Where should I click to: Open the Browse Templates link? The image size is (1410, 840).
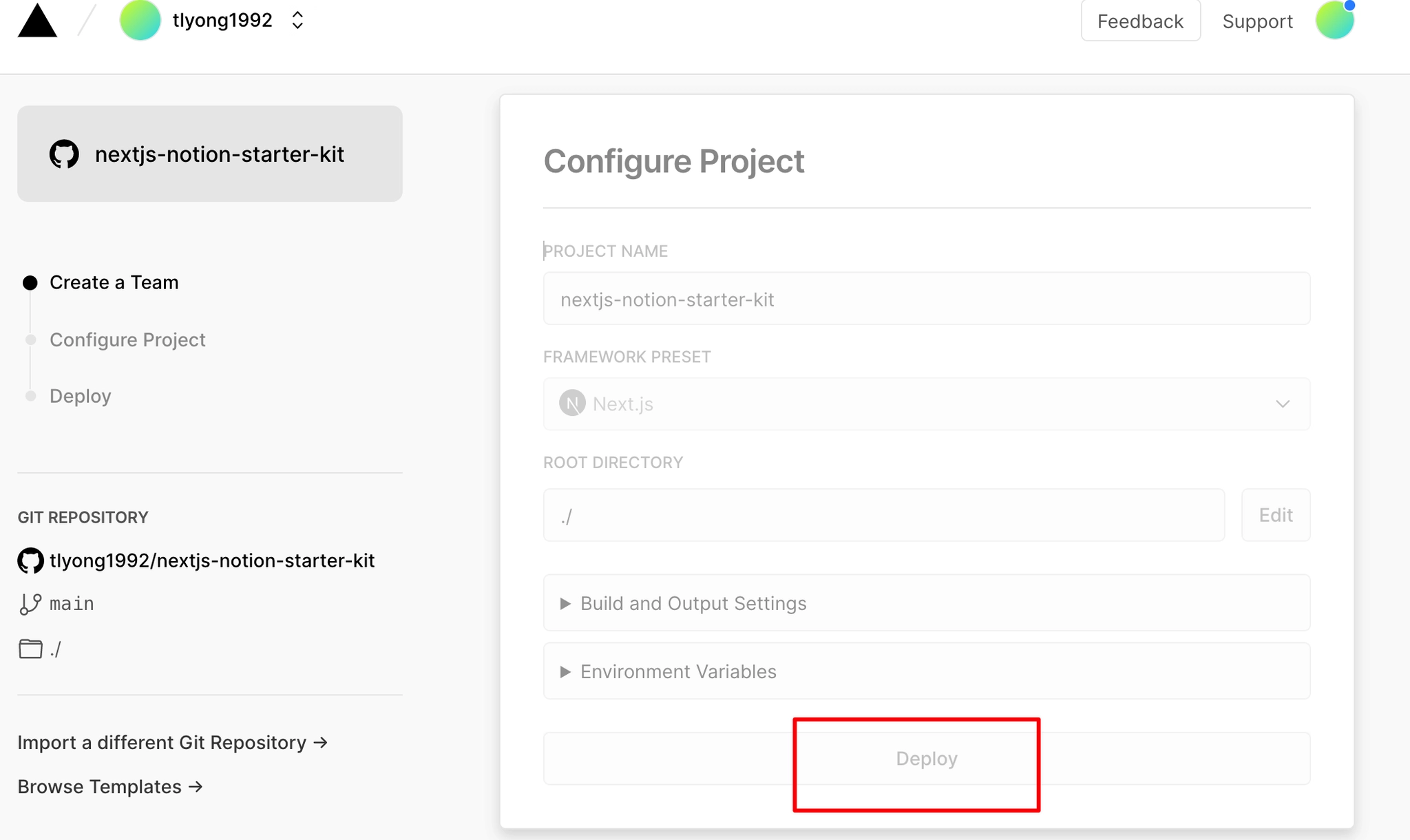pyautogui.click(x=110, y=786)
